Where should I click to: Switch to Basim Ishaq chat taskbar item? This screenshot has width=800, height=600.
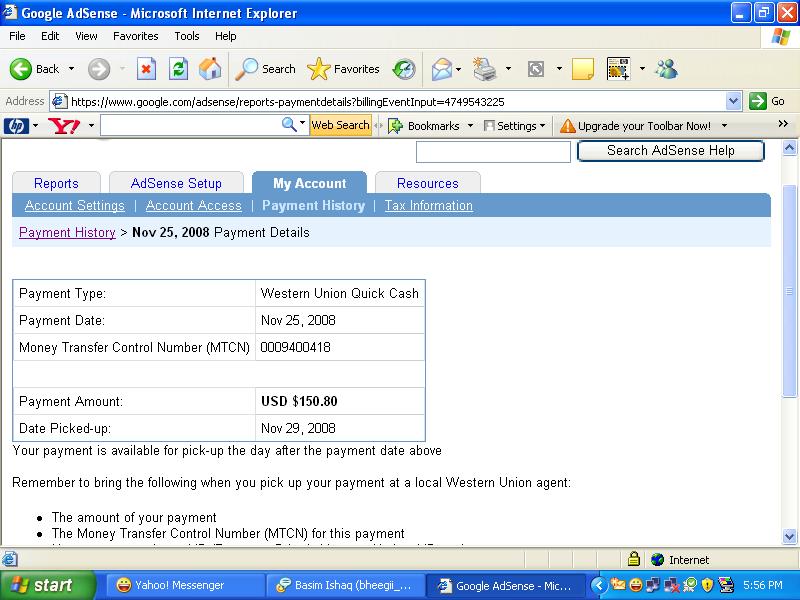click(x=345, y=585)
